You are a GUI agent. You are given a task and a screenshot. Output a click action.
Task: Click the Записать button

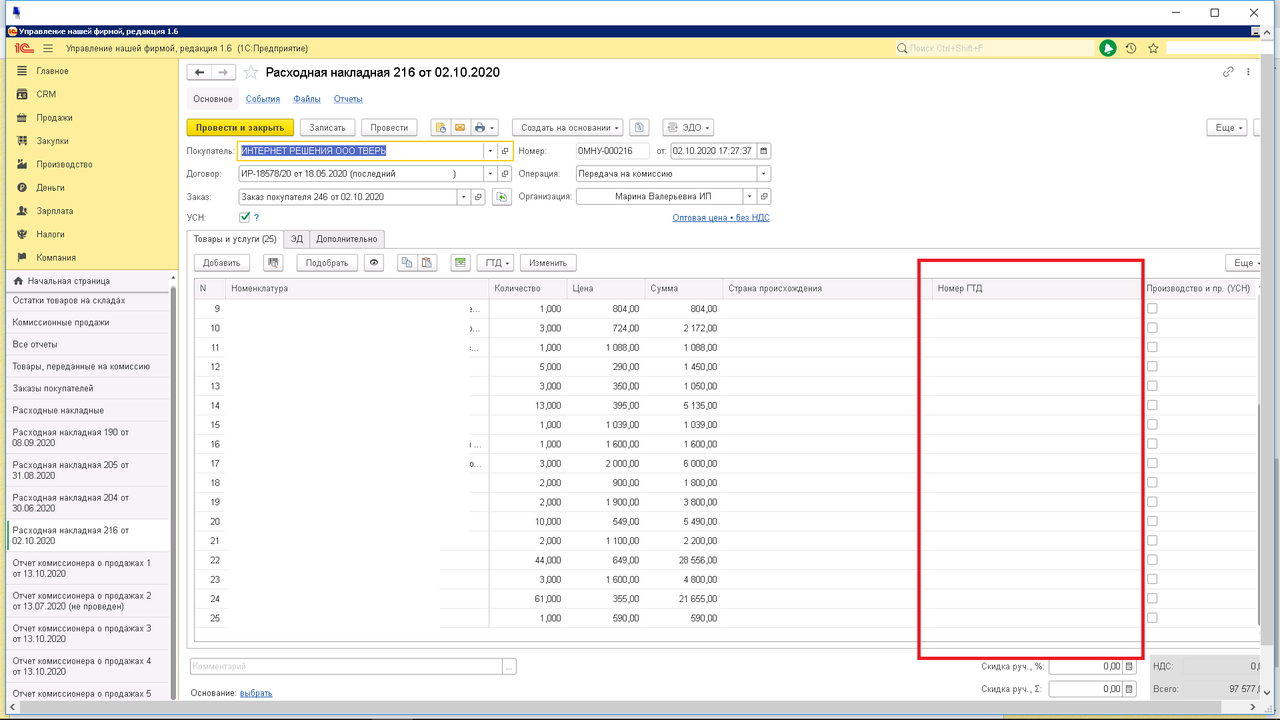[x=327, y=127]
